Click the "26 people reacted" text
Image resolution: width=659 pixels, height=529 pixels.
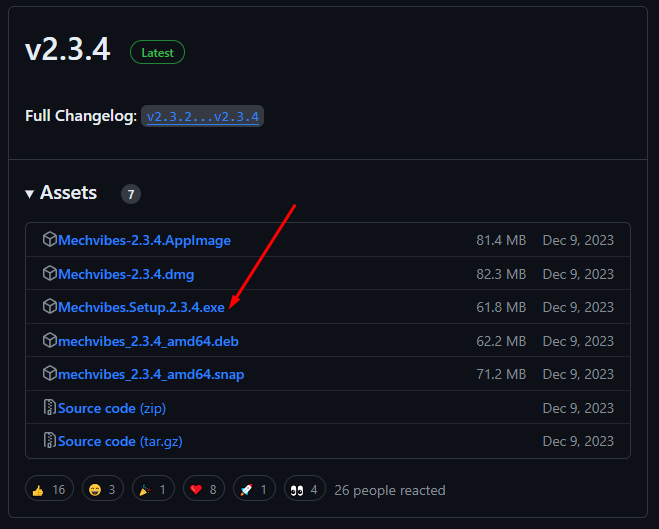(390, 490)
